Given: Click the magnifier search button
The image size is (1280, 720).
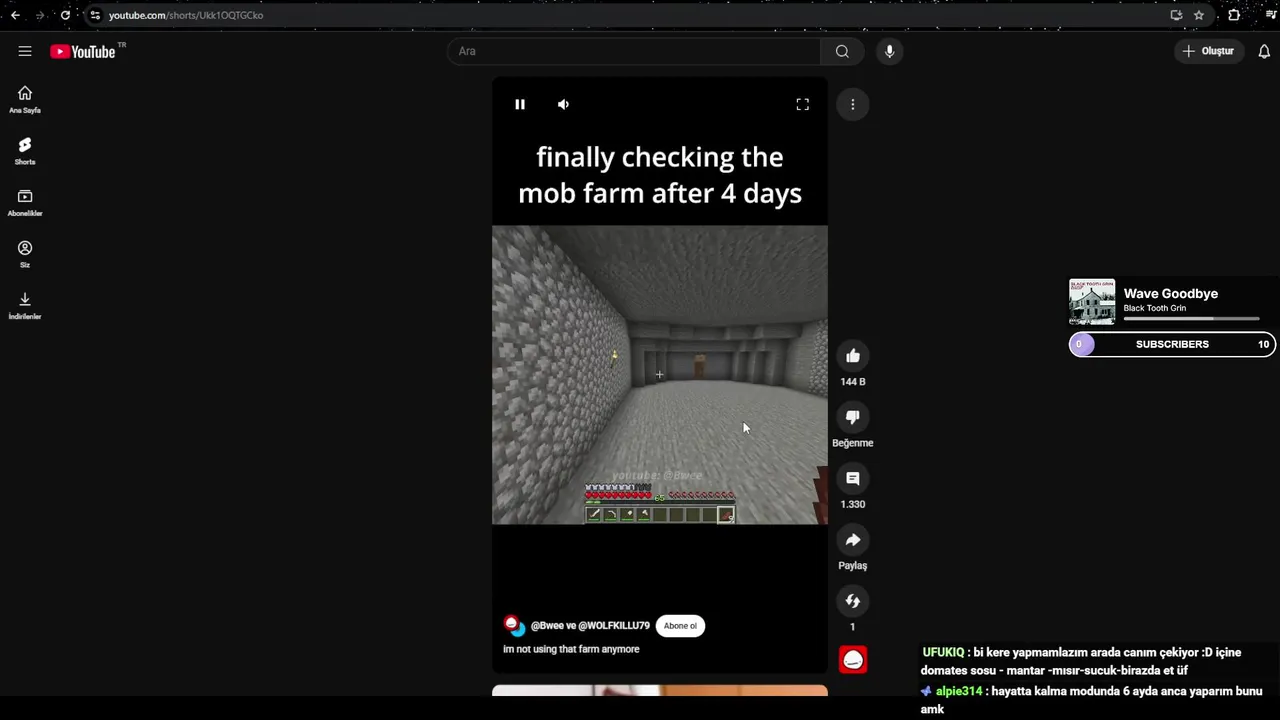Looking at the screenshot, I should tap(842, 51).
